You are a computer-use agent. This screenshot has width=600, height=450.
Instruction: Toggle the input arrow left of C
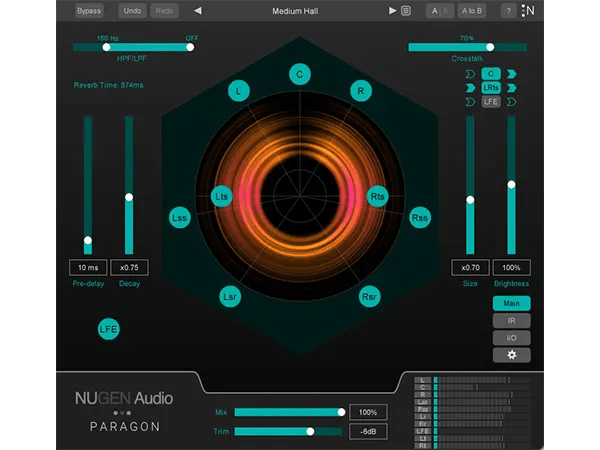[x=470, y=74]
